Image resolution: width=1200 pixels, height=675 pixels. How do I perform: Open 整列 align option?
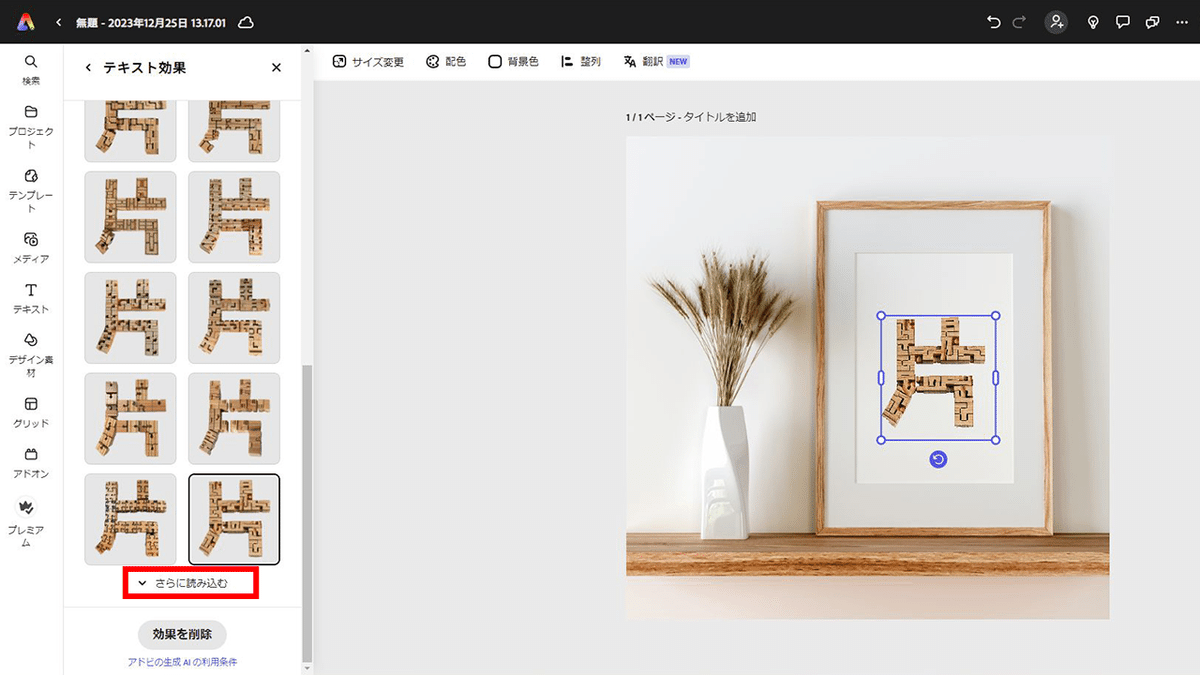tap(580, 61)
